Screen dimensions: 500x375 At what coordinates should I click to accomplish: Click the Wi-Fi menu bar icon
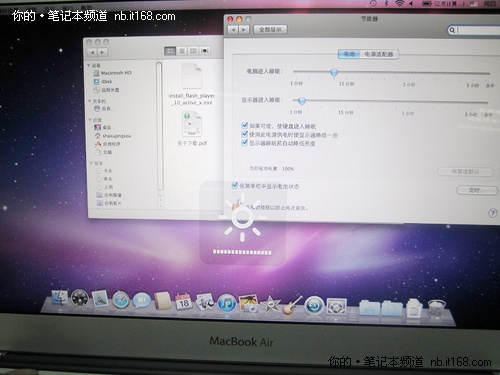399,3
